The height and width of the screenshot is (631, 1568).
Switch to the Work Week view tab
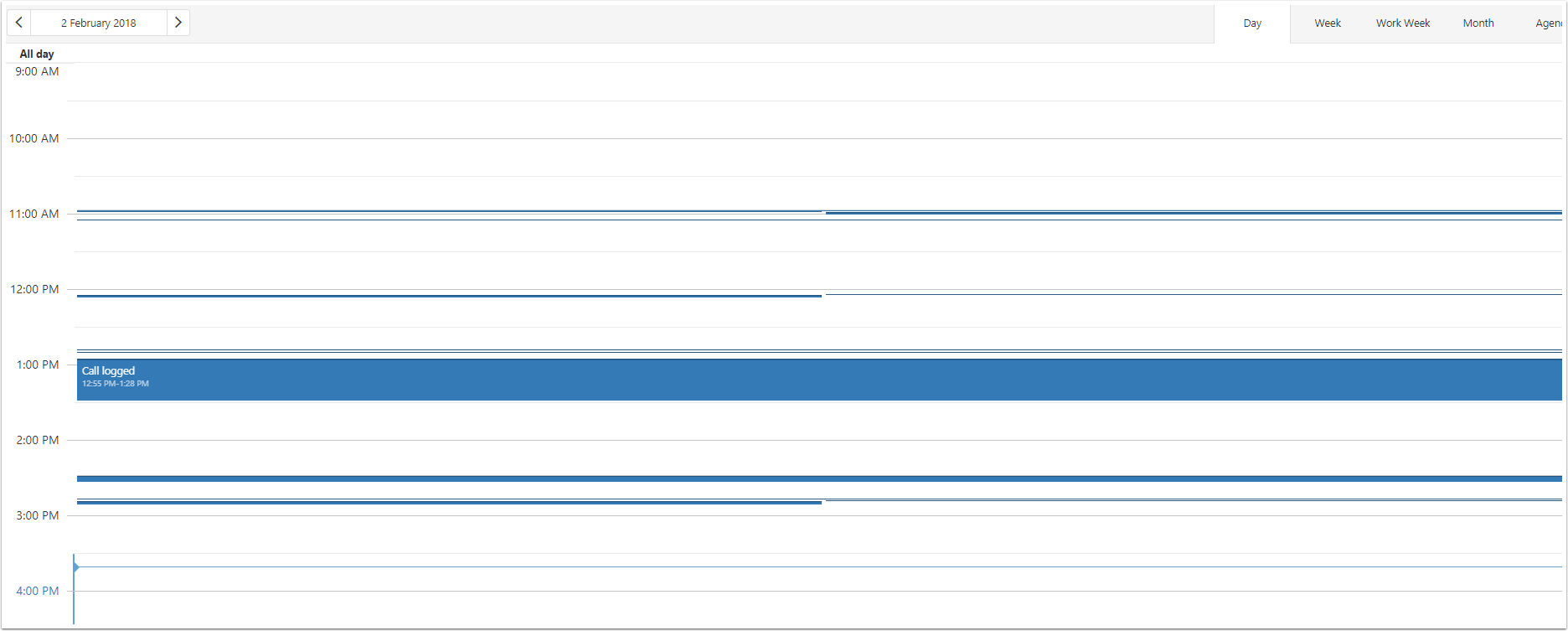pos(1403,23)
